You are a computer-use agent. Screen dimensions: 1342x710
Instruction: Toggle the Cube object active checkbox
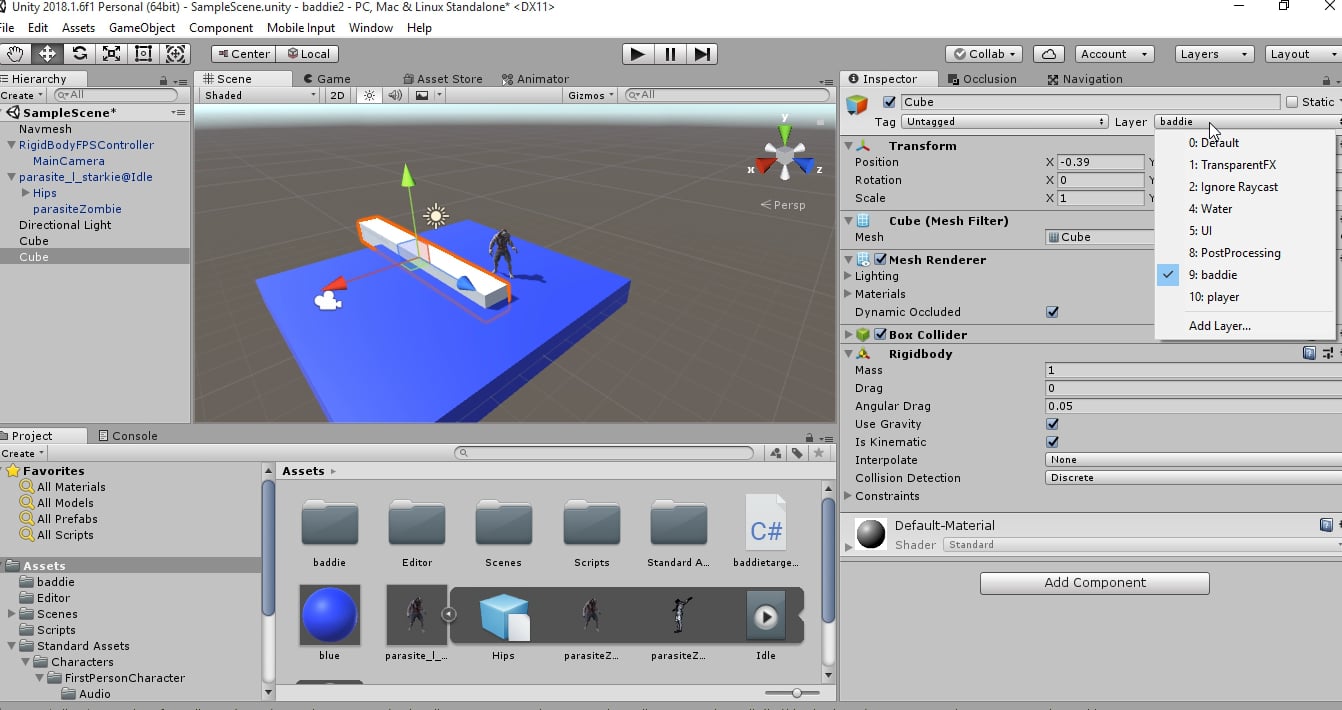click(890, 102)
